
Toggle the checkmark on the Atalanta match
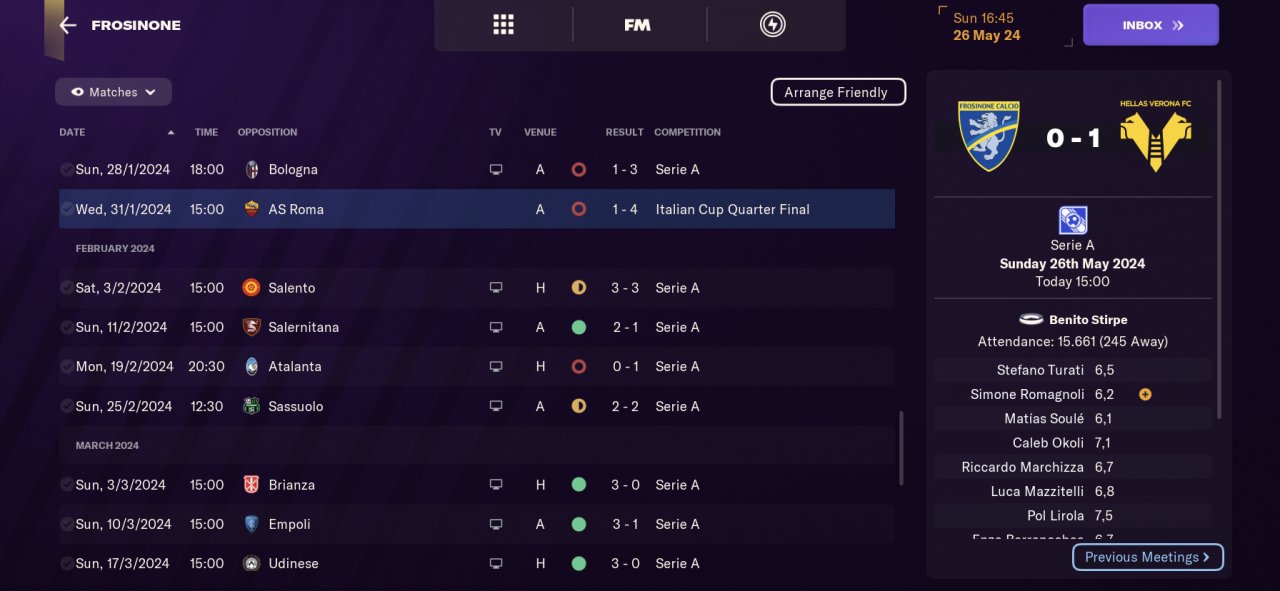[66, 367]
